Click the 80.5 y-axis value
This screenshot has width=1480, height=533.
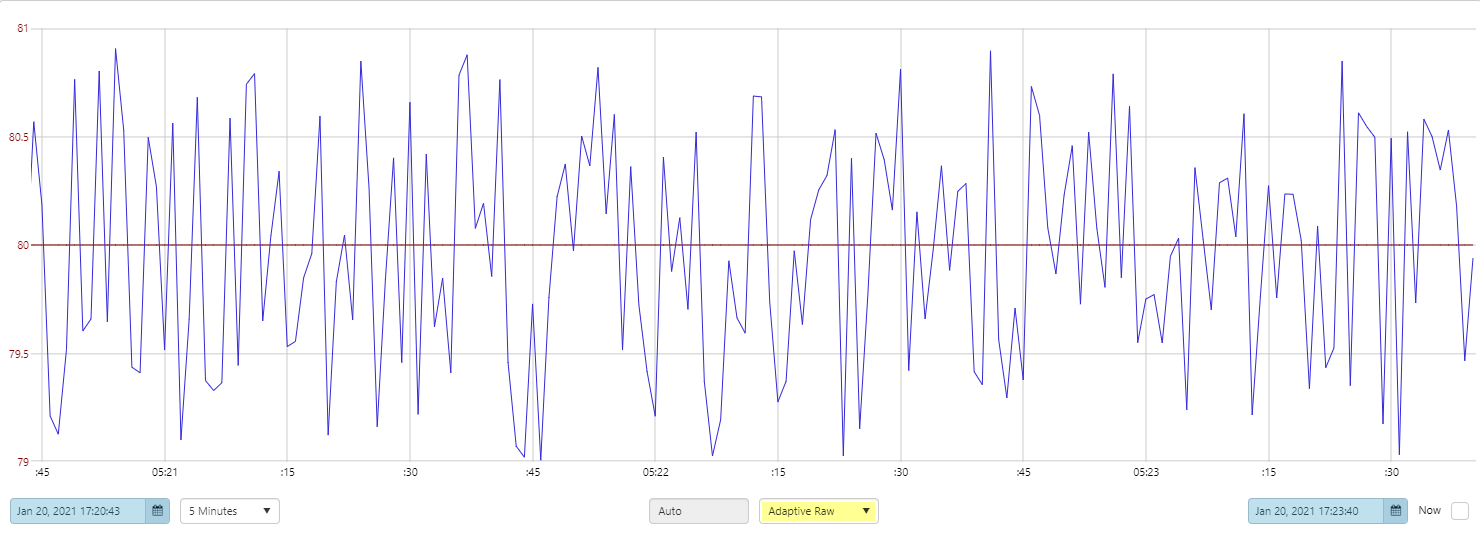pos(19,137)
